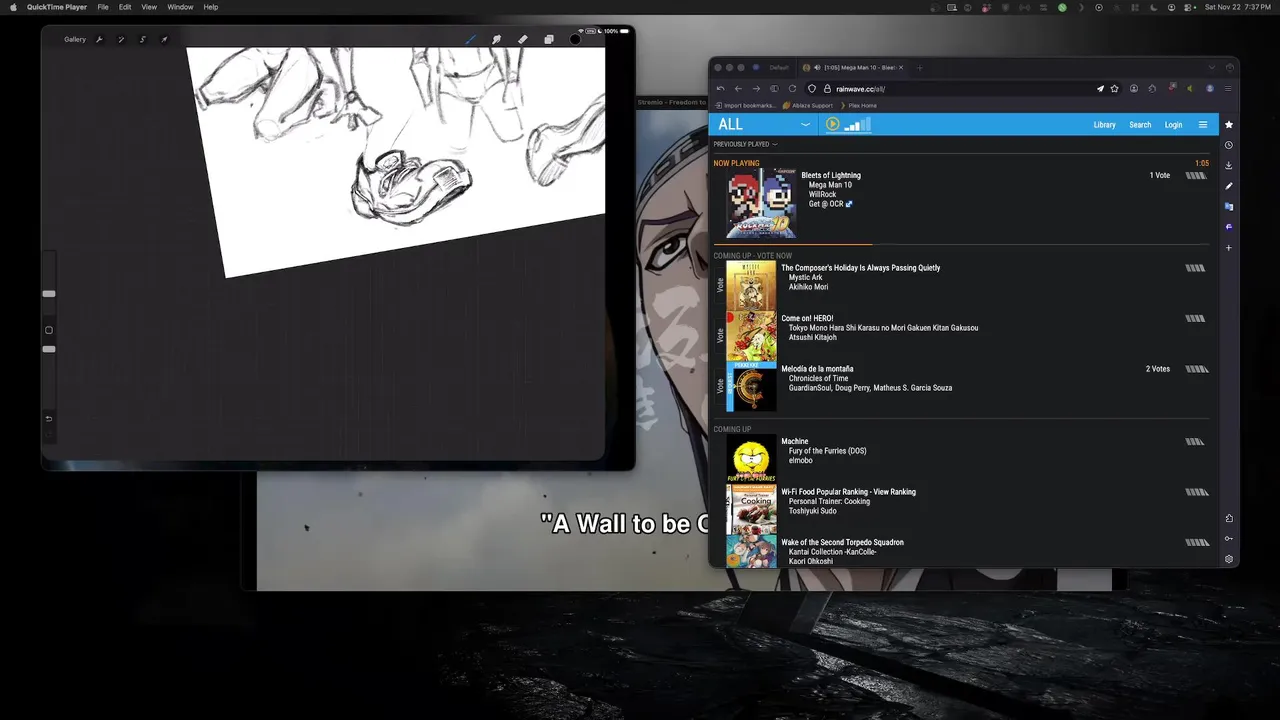Open QuickTime Player Window menu

click(180, 7)
